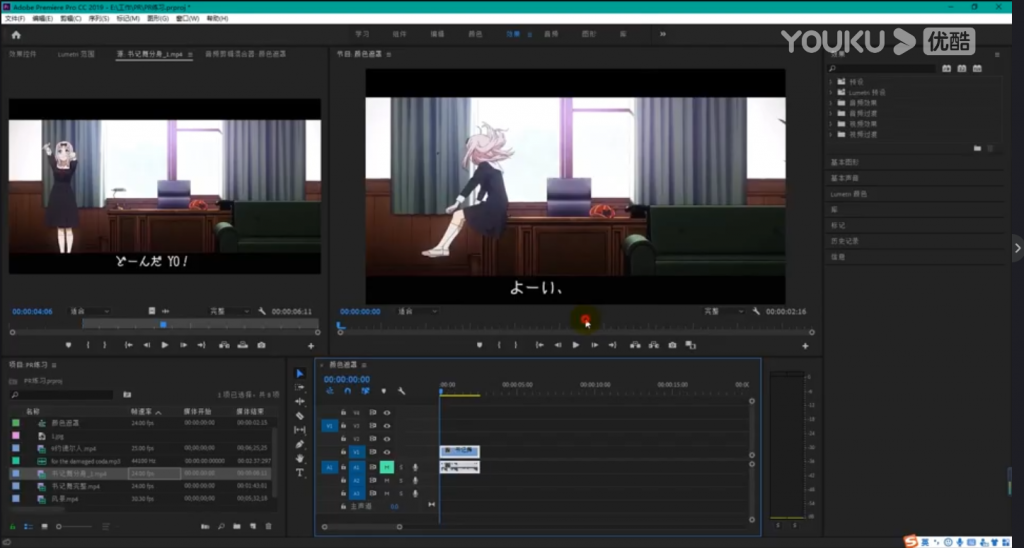Open the 序列(S) menu
Image resolution: width=1024 pixels, height=548 pixels.
[98, 19]
